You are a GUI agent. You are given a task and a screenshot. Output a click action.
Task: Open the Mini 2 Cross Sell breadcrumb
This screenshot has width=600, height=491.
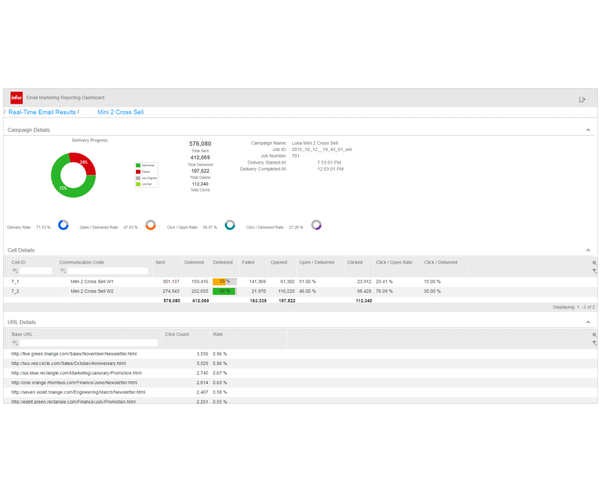121,112
